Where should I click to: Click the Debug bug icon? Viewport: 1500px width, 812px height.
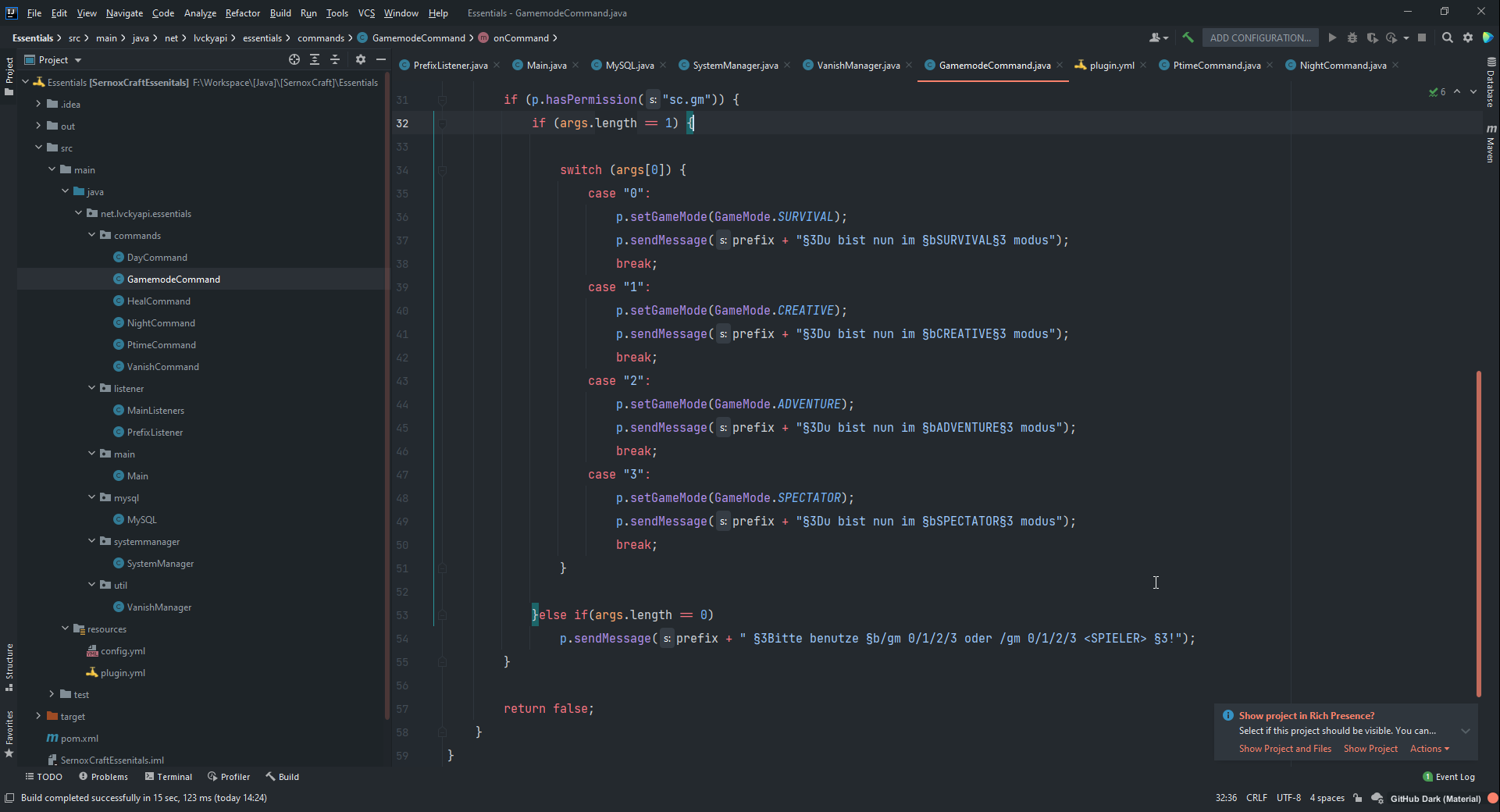tap(1352, 37)
